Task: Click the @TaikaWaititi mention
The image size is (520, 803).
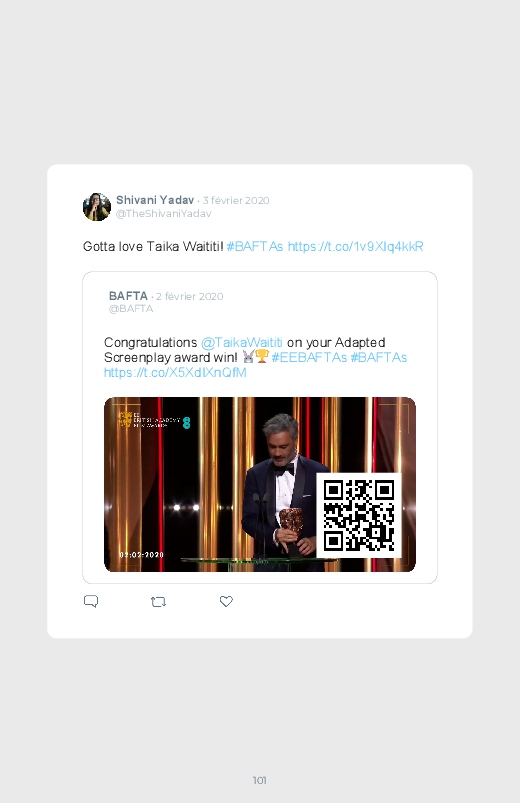Action: click(241, 342)
